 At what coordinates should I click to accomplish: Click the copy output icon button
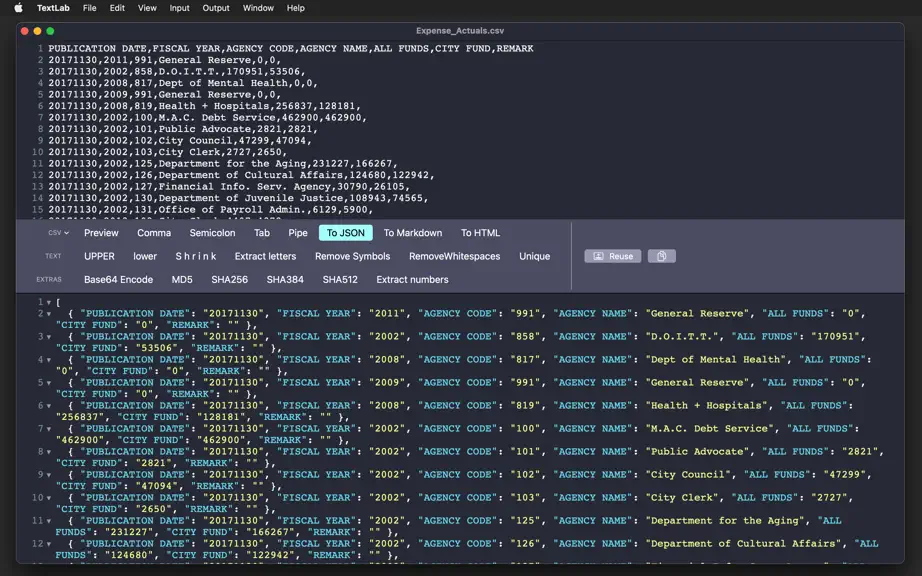662,256
